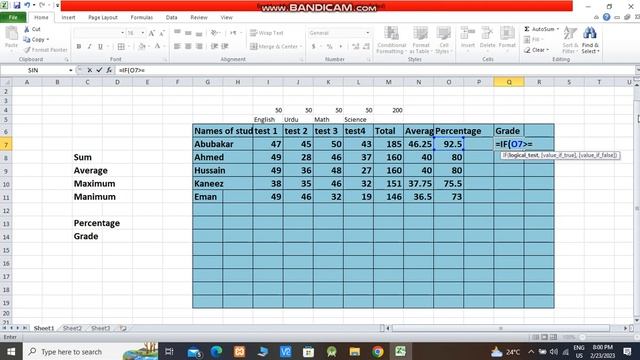This screenshot has width=640, height=360.
Task: Toggle Center alignment
Action: [188, 47]
